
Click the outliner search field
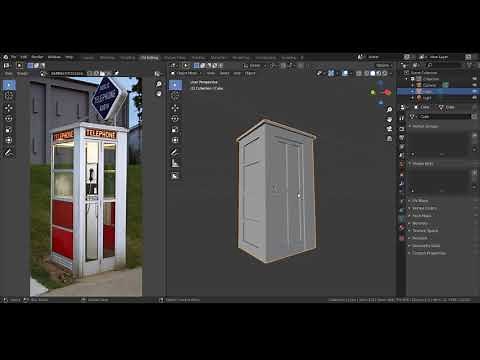(x=445, y=65)
